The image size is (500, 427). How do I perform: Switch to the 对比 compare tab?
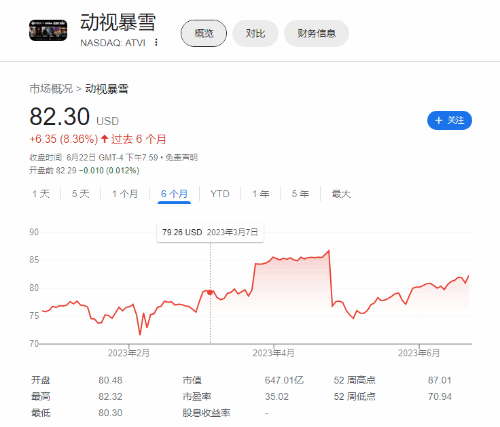coord(255,33)
